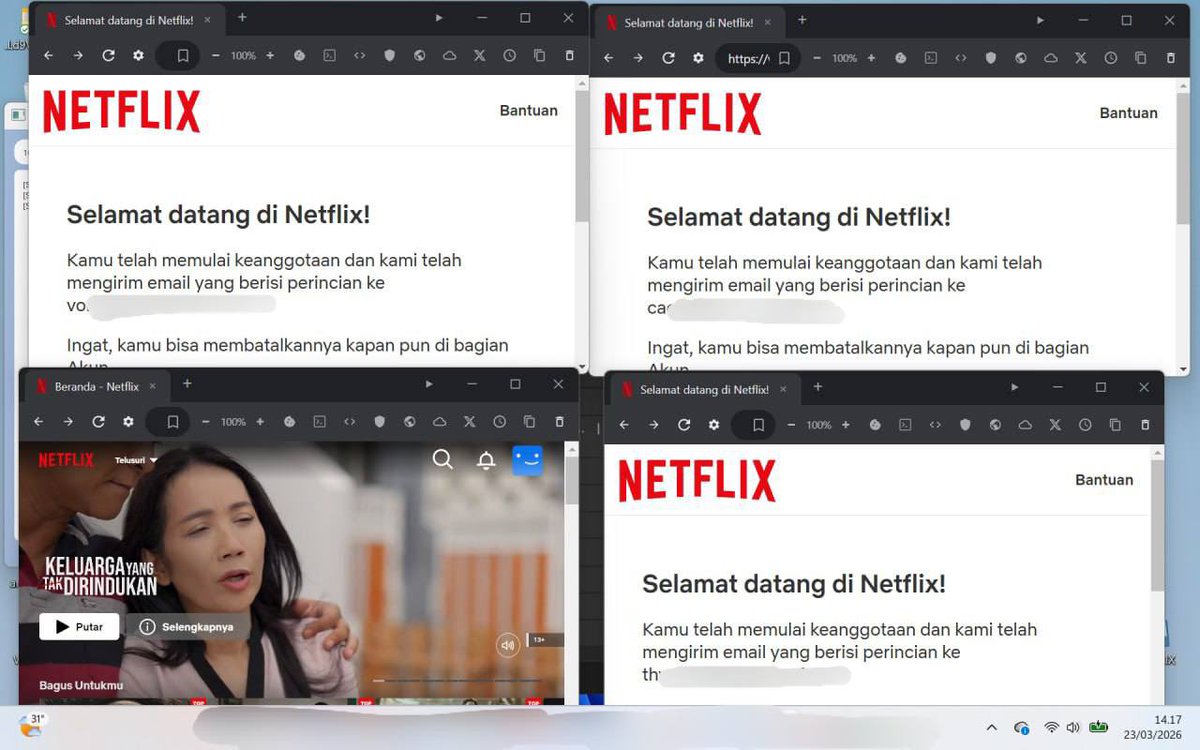Open settings gear in 'th' email window
1200x750 pixels.
click(714, 425)
